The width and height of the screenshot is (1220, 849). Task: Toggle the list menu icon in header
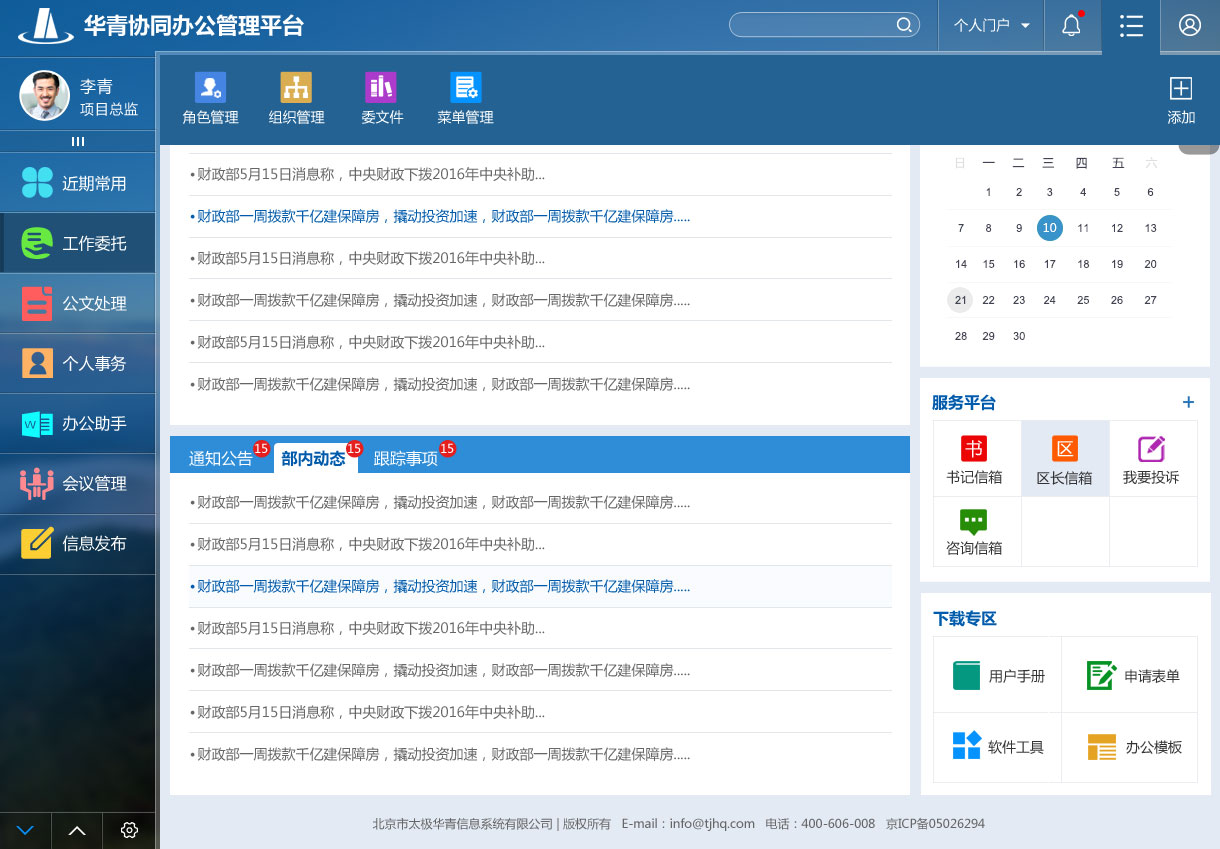1131,25
